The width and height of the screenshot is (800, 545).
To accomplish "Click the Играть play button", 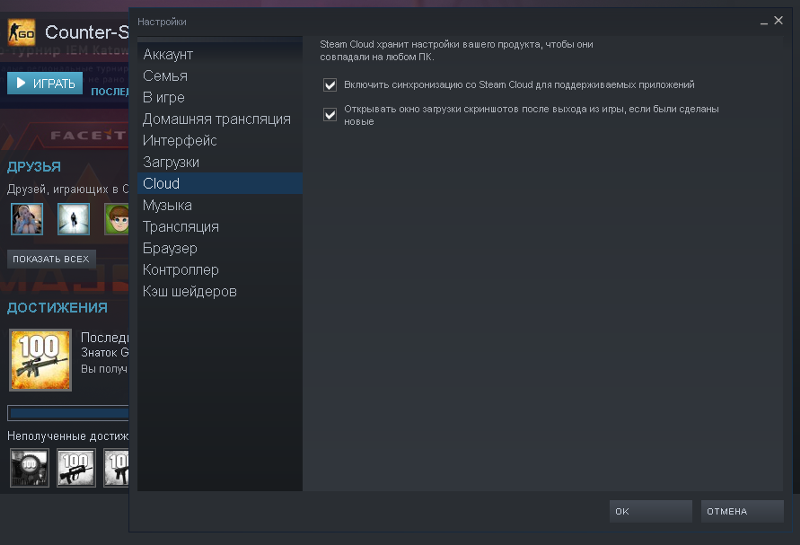I will 45,83.
